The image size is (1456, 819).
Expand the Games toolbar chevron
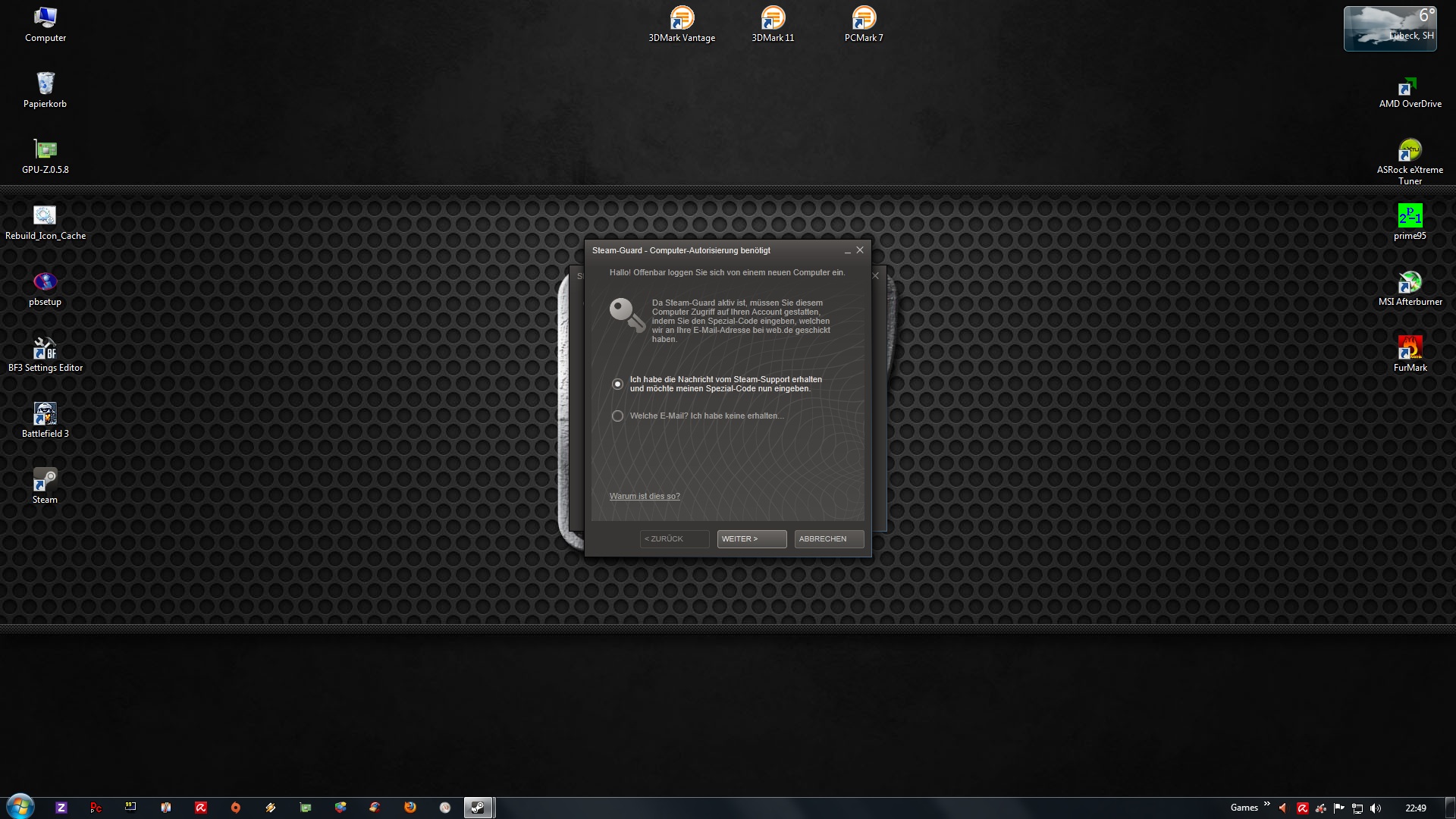(1266, 804)
